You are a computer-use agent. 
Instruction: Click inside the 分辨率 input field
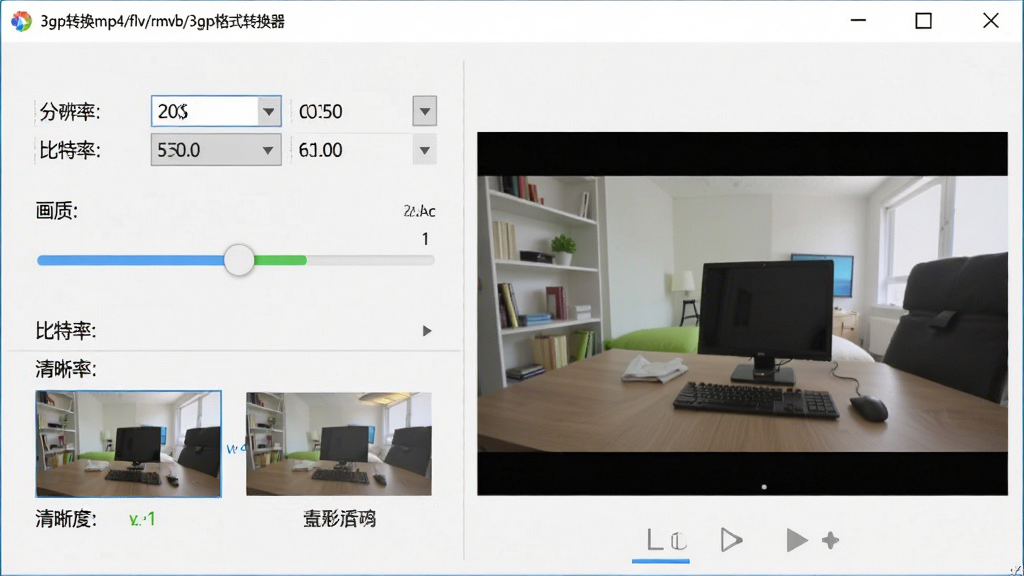pyautogui.click(x=204, y=112)
